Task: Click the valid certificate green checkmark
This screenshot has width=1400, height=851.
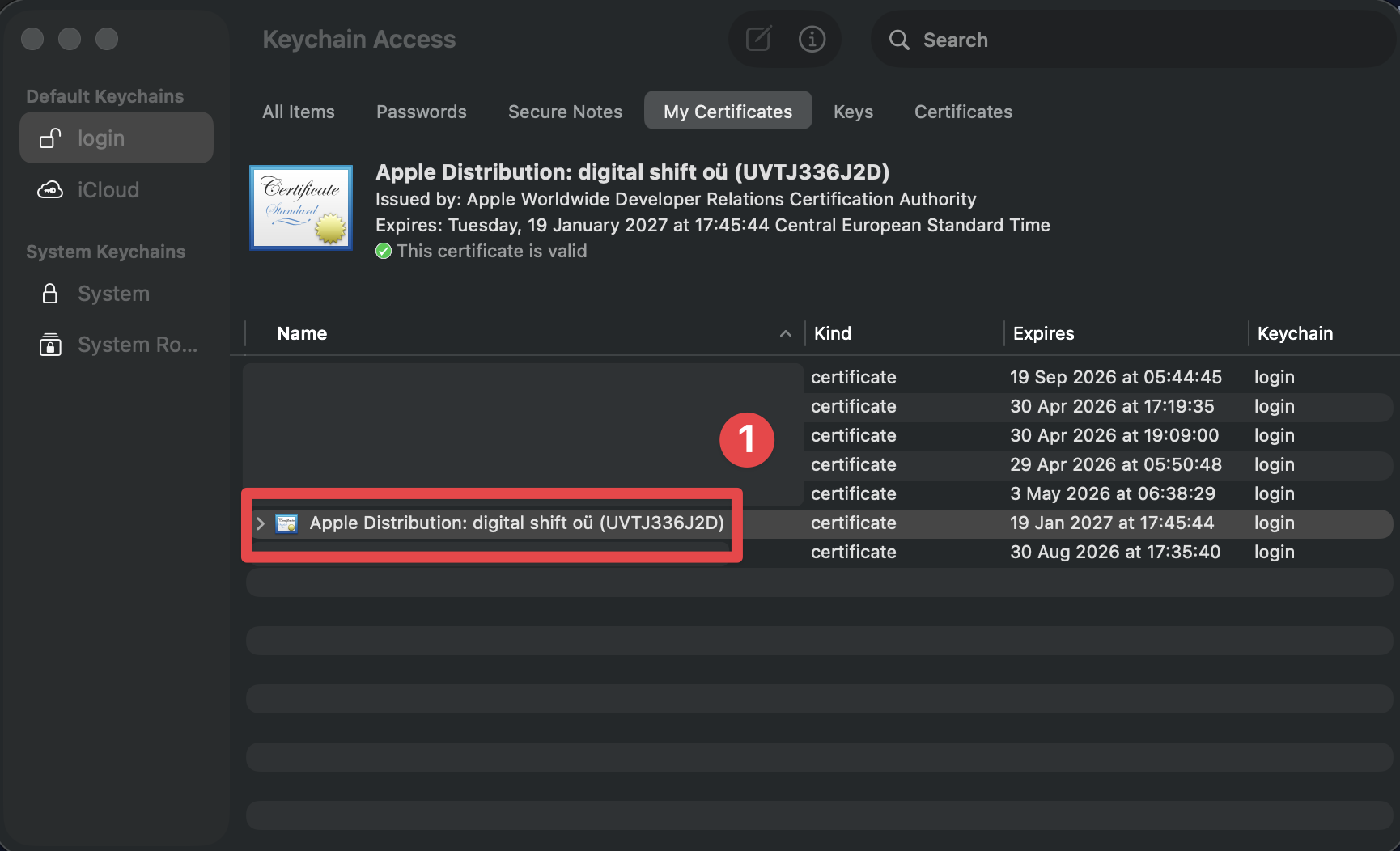Action: click(384, 251)
